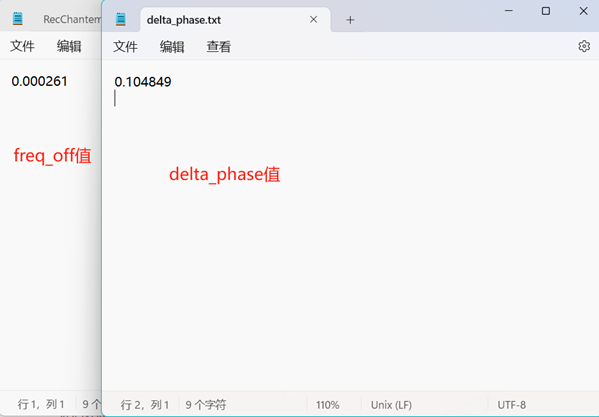Click the 0.000261 value in background window
This screenshot has height=417, width=599.
point(39,81)
